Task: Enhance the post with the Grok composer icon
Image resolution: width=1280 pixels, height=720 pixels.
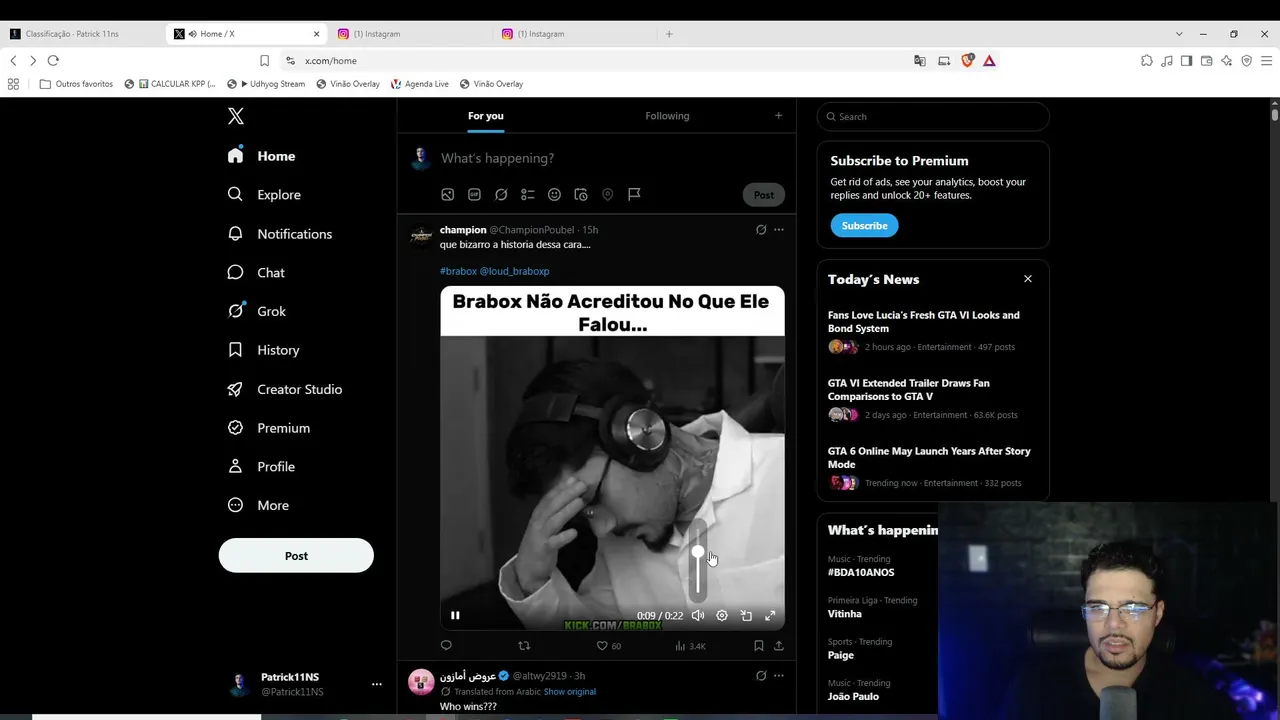Action: coord(501,195)
